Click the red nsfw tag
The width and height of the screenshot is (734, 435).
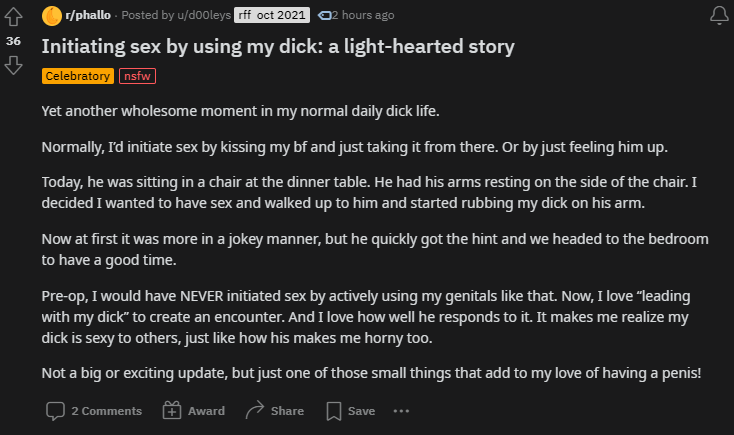[x=137, y=75]
